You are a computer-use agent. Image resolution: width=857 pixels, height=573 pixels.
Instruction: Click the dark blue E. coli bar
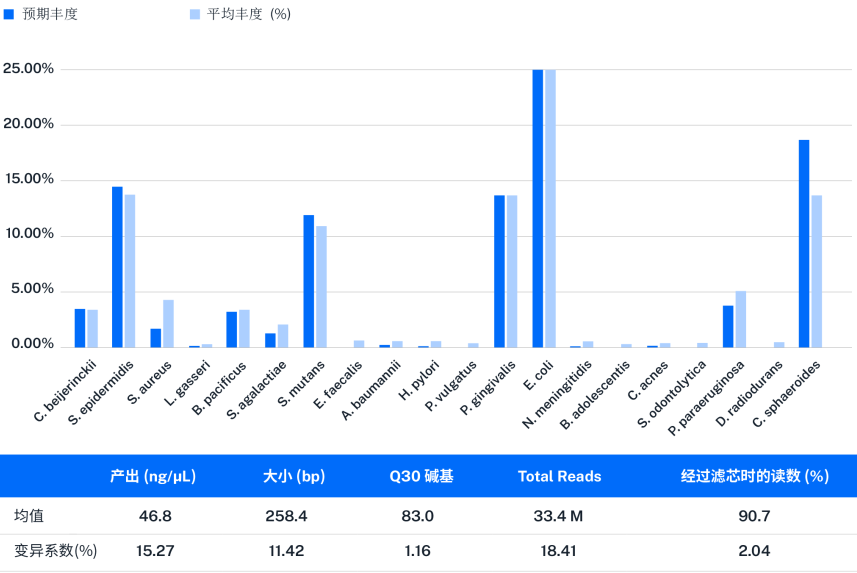(x=538, y=208)
